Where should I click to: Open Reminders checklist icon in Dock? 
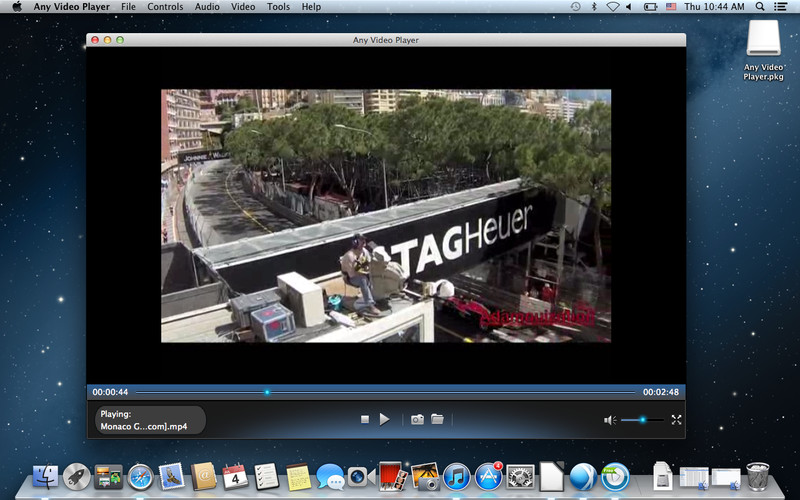tap(267, 477)
